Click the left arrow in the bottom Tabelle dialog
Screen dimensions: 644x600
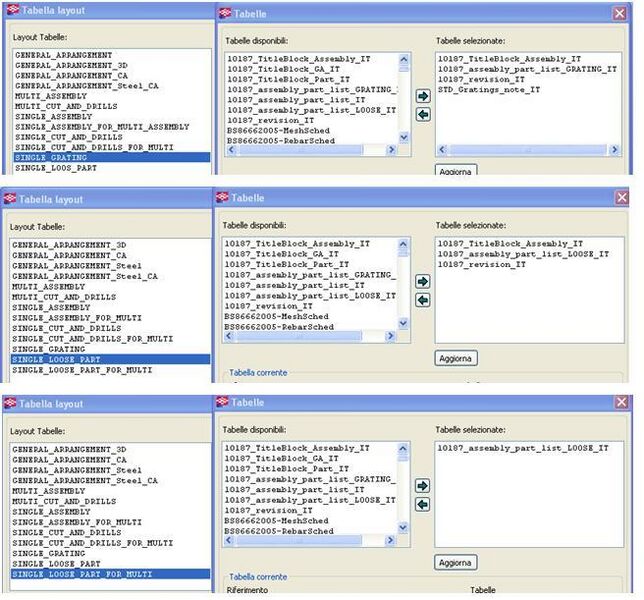point(422,503)
